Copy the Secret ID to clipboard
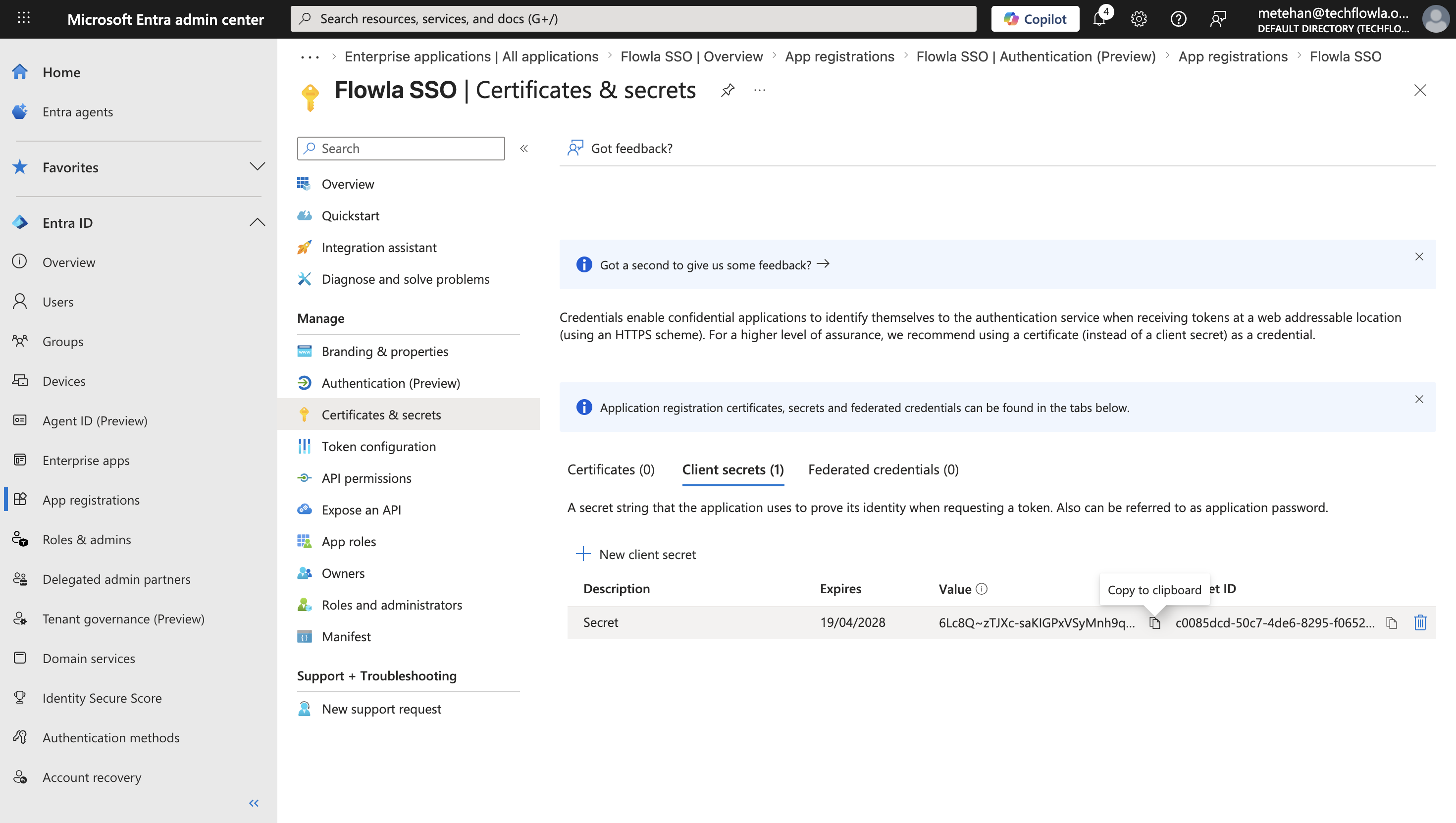 1392,622
